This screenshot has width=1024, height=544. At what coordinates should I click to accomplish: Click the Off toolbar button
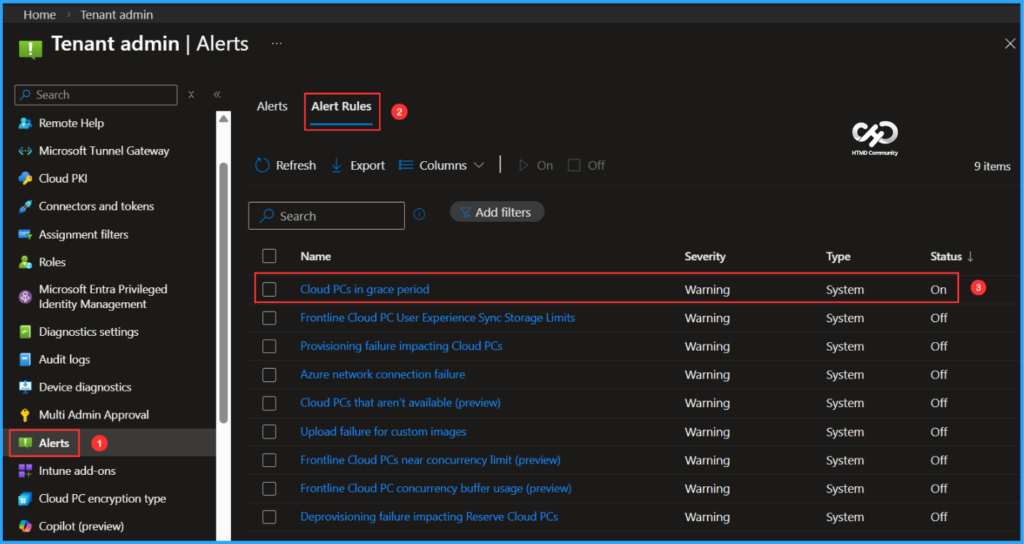[x=586, y=165]
